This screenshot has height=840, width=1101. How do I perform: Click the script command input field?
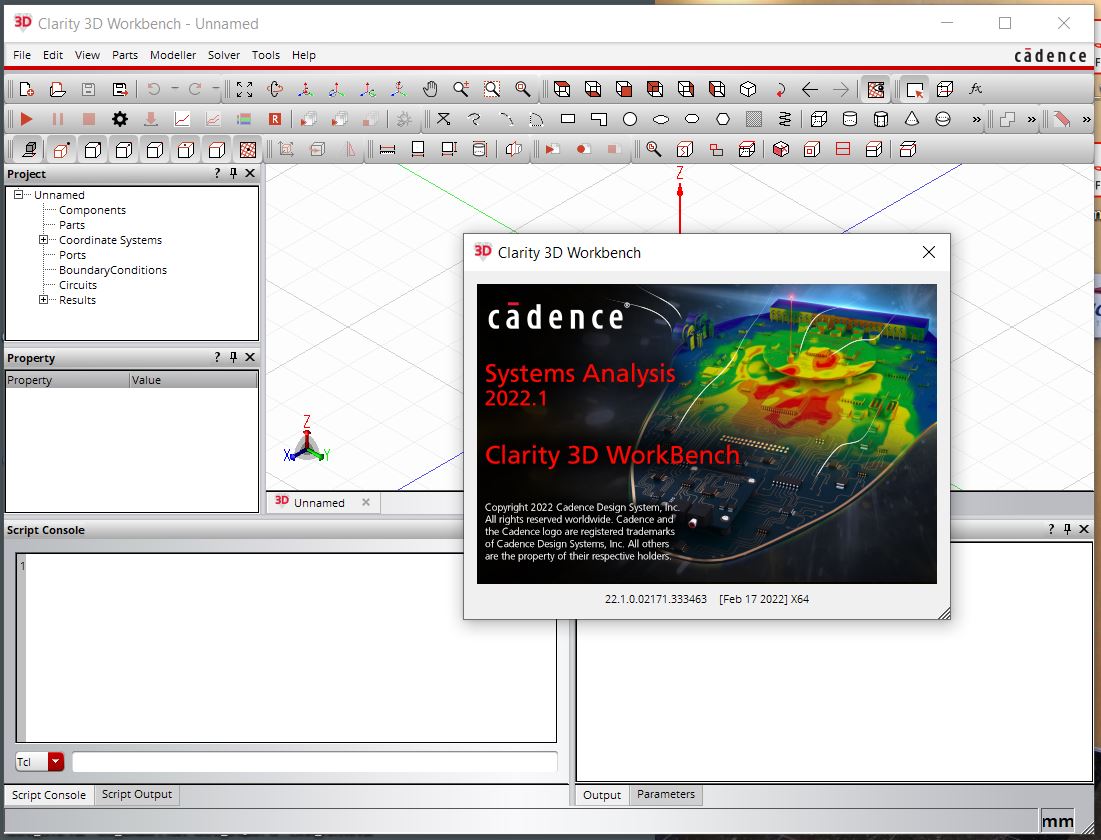314,762
